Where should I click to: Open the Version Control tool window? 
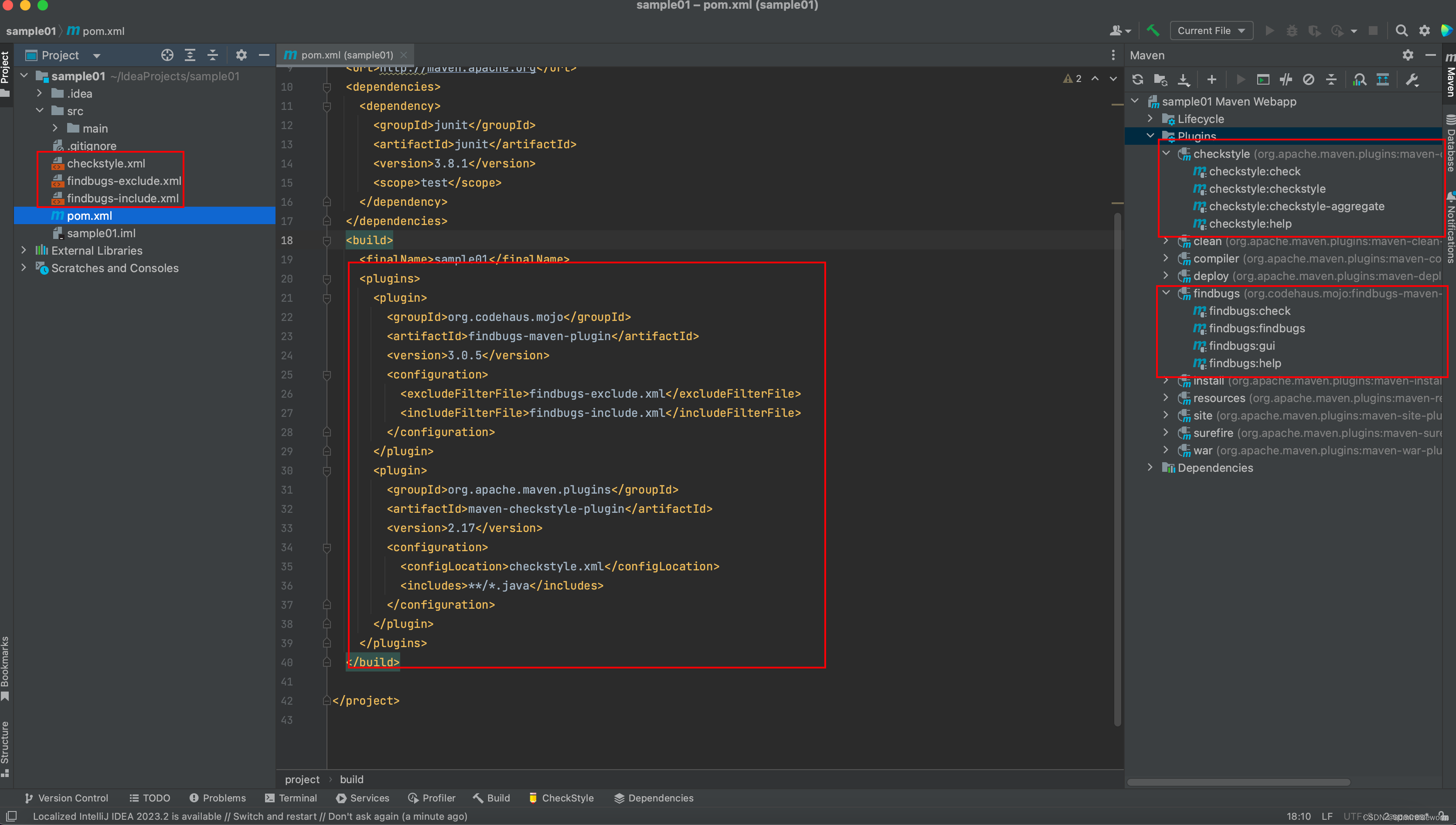pyautogui.click(x=66, y=798)
